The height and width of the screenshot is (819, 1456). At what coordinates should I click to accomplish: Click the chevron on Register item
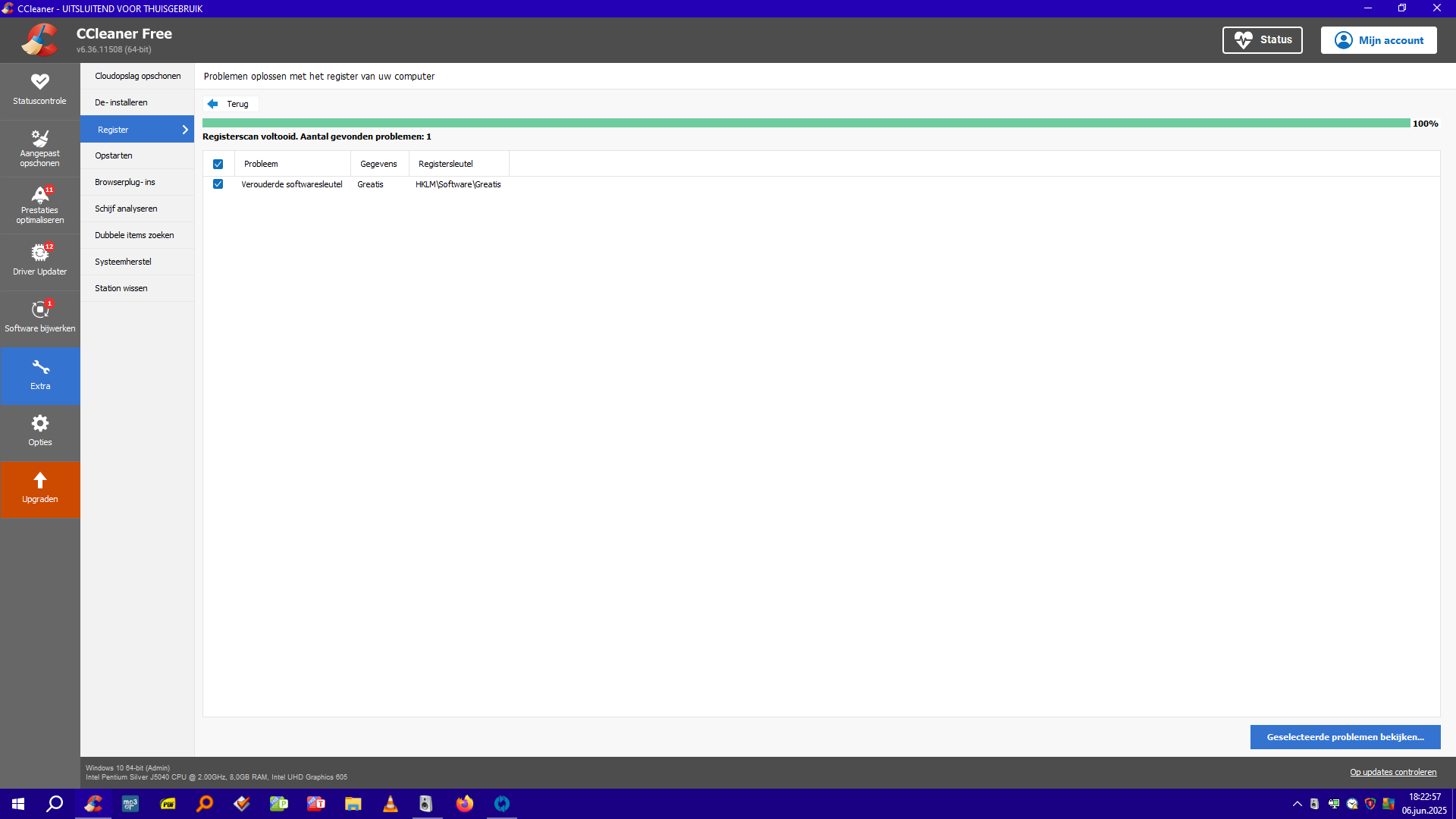click(185, 130)
